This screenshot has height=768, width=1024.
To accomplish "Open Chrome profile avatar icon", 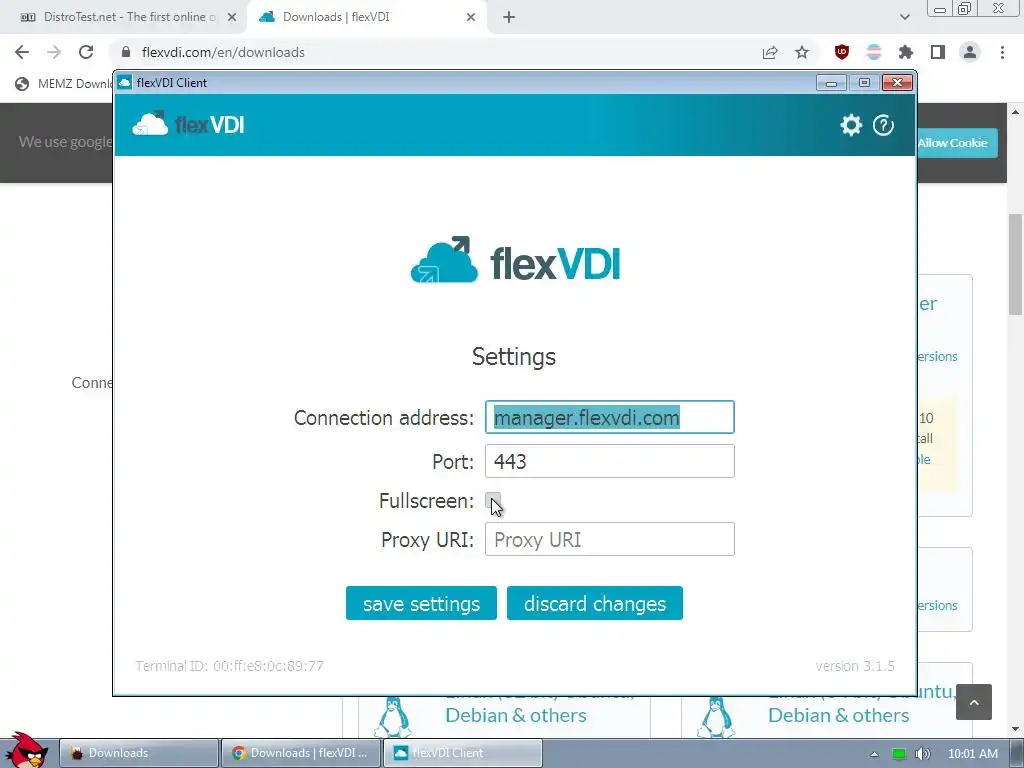I will pyautogui.click(x=970, y=52).
